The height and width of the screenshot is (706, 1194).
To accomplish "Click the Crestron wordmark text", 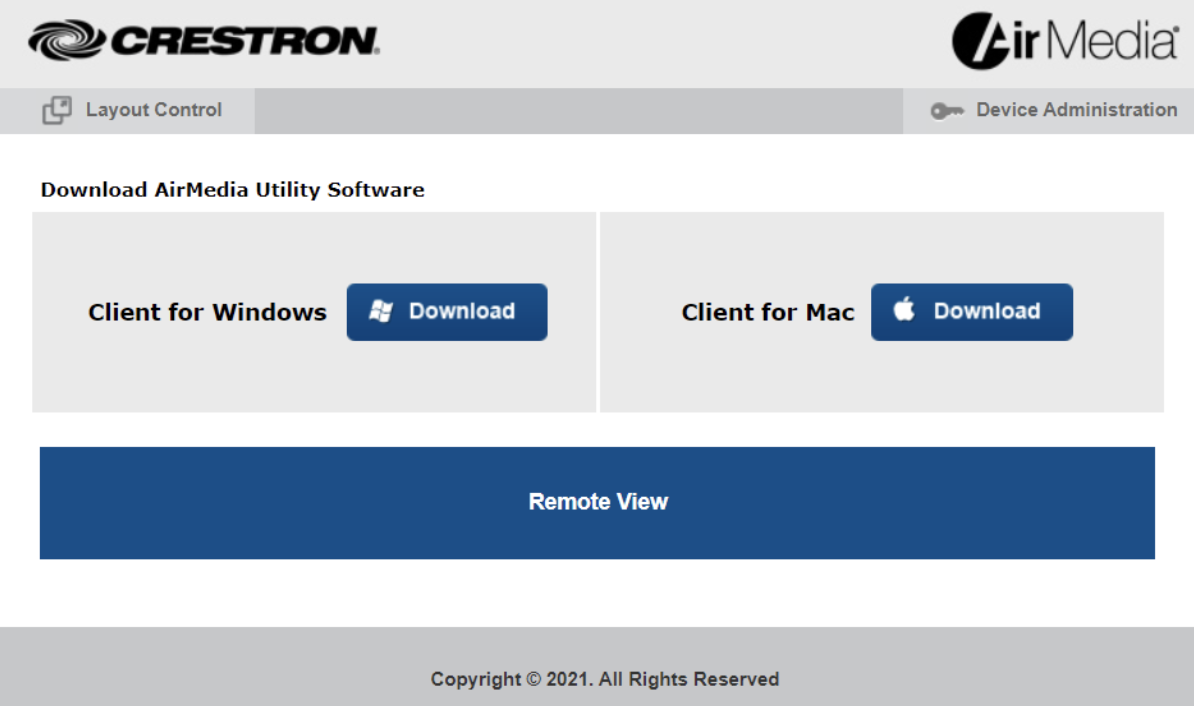I will (x=244, y=41).
